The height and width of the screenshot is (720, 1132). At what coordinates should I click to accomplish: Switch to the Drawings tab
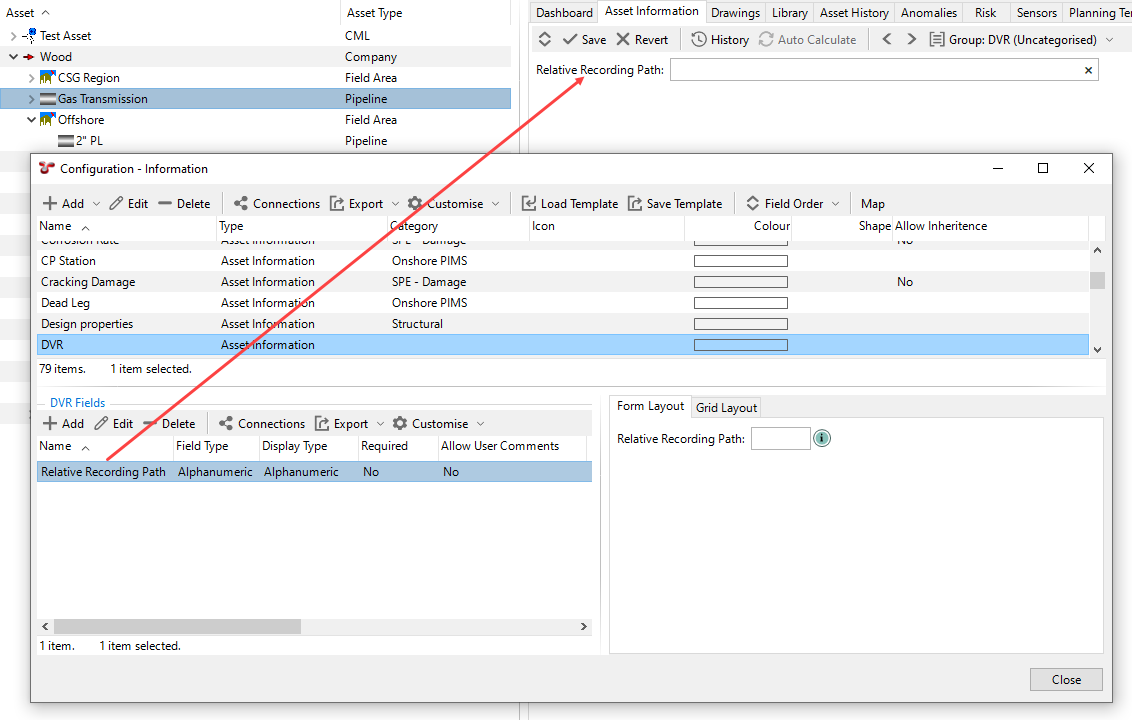coord(735,12)
